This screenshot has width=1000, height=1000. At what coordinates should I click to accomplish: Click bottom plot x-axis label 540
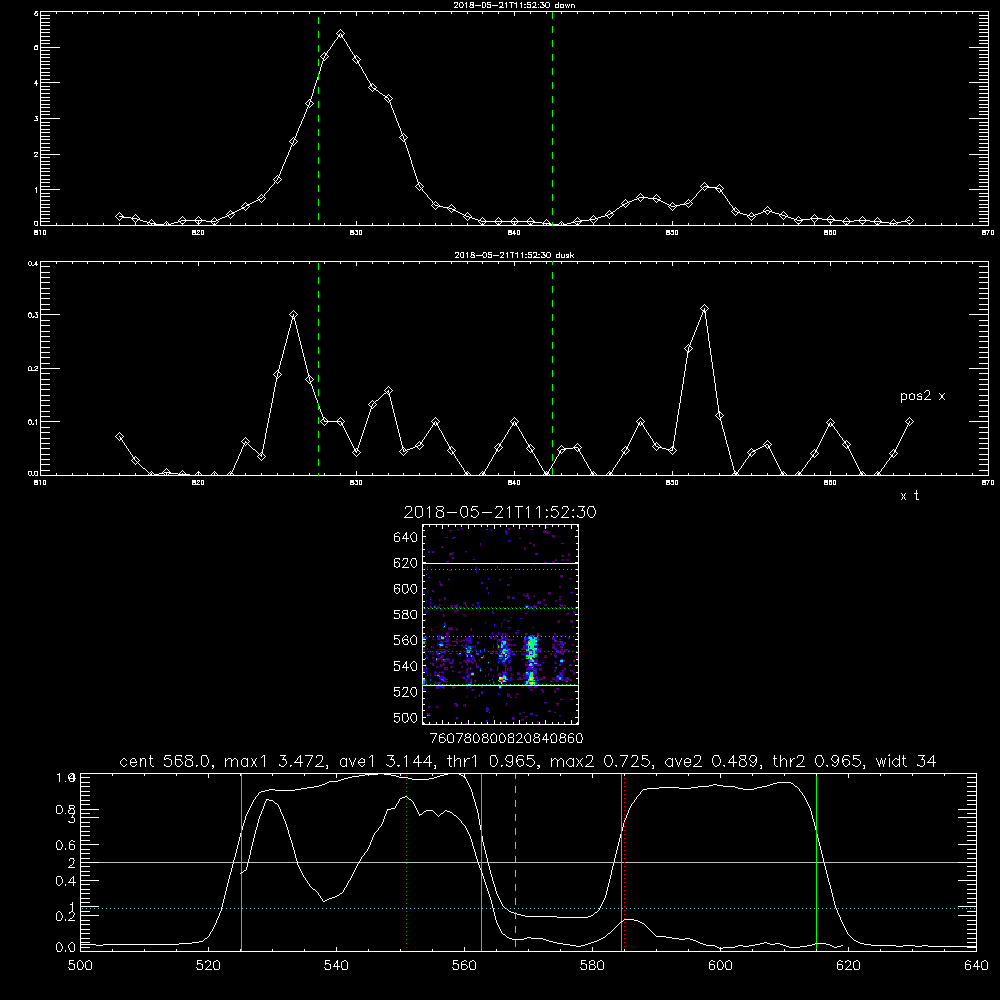[x=336, y=966]
